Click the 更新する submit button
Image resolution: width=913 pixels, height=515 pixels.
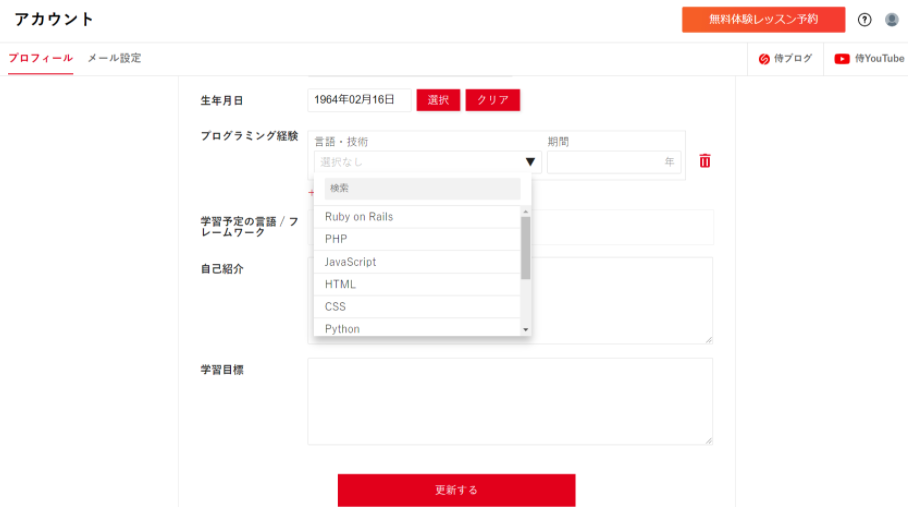(x=456, y=490)
